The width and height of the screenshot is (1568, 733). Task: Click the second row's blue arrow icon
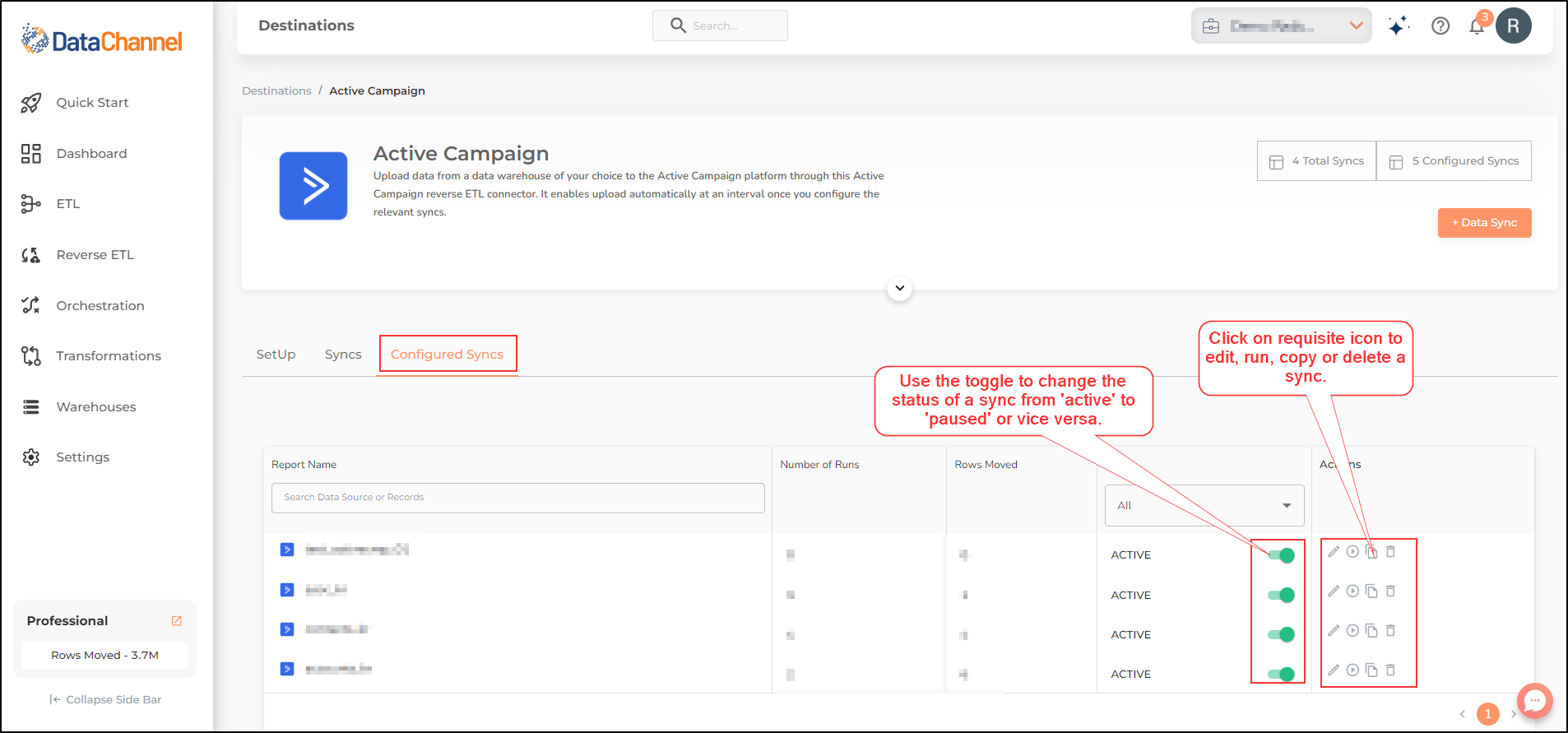(287, 590)
